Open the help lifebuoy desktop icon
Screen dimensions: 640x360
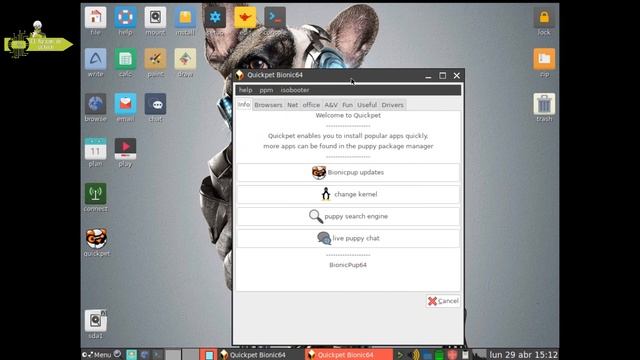tap(125, 17)
